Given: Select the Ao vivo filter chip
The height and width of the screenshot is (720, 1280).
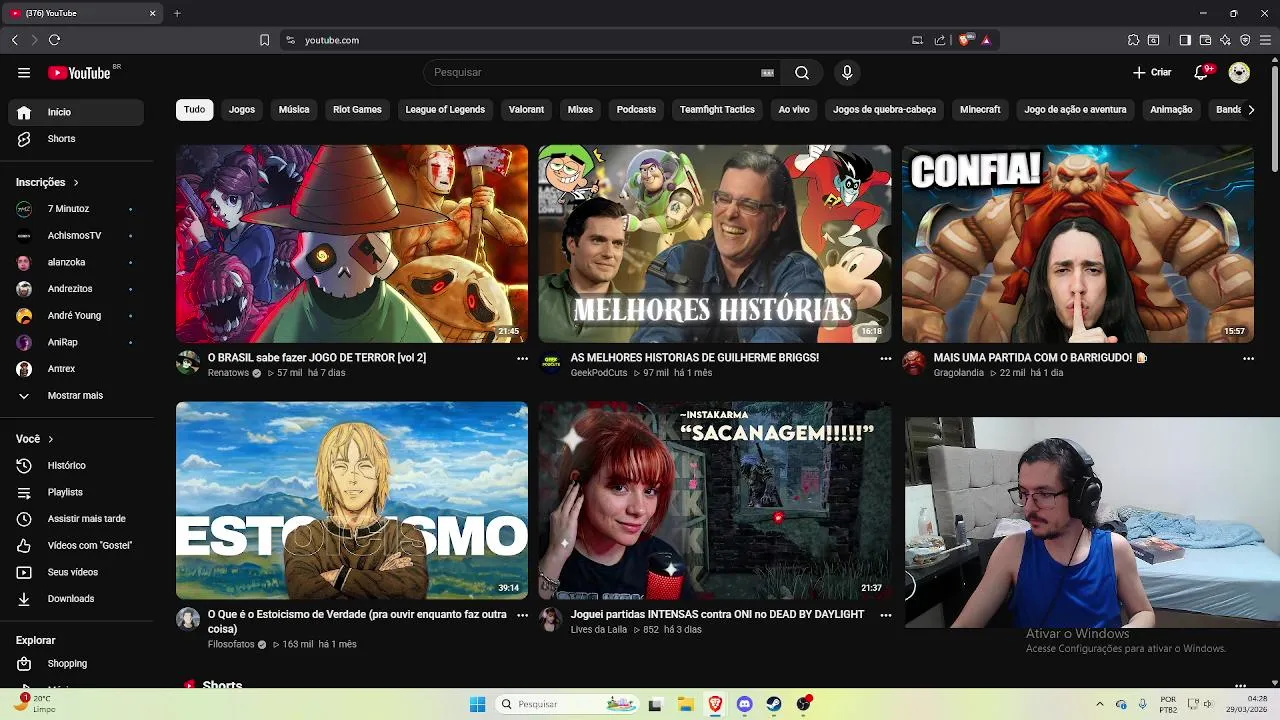Looking at the screenshot, I should coord(794,110).
